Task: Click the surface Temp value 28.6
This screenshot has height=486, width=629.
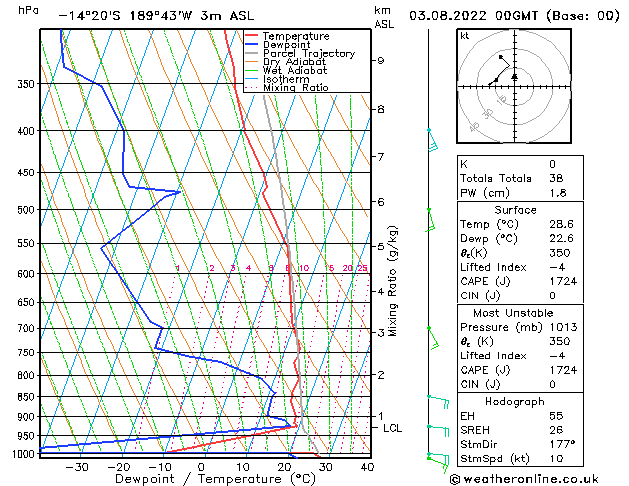Action: pos(561,224)
